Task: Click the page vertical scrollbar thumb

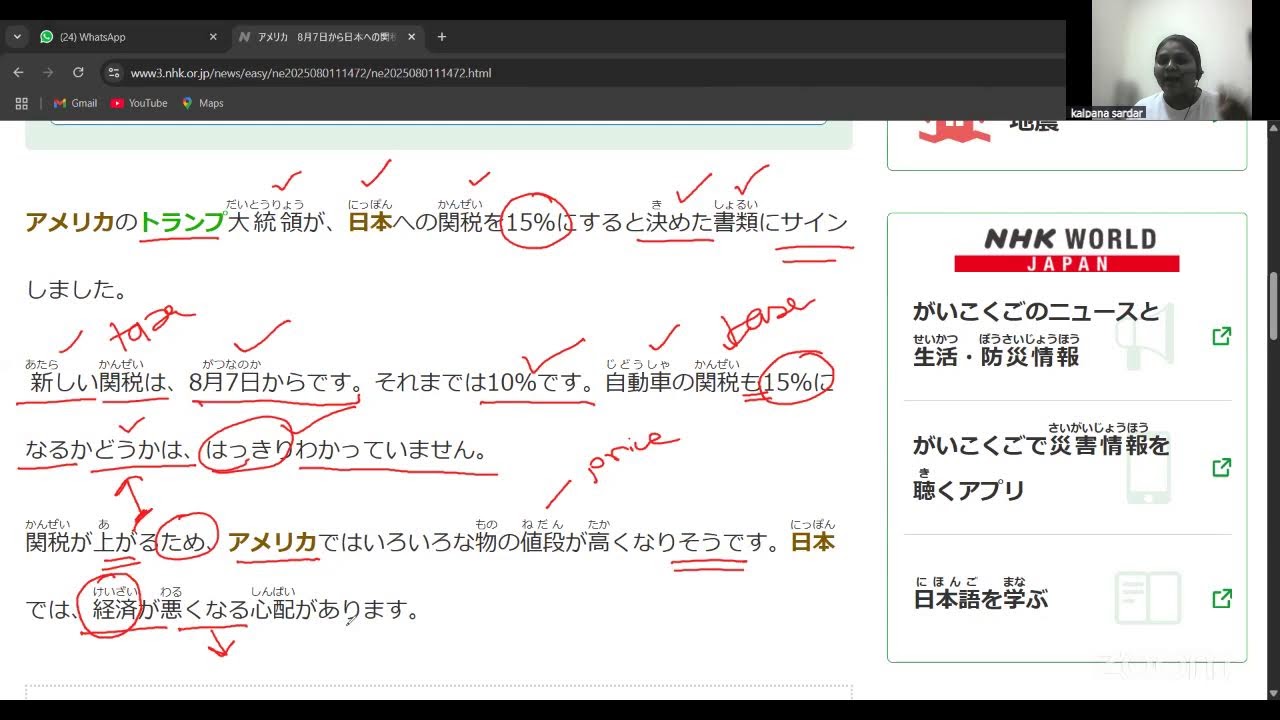Action: point(1273,307)
